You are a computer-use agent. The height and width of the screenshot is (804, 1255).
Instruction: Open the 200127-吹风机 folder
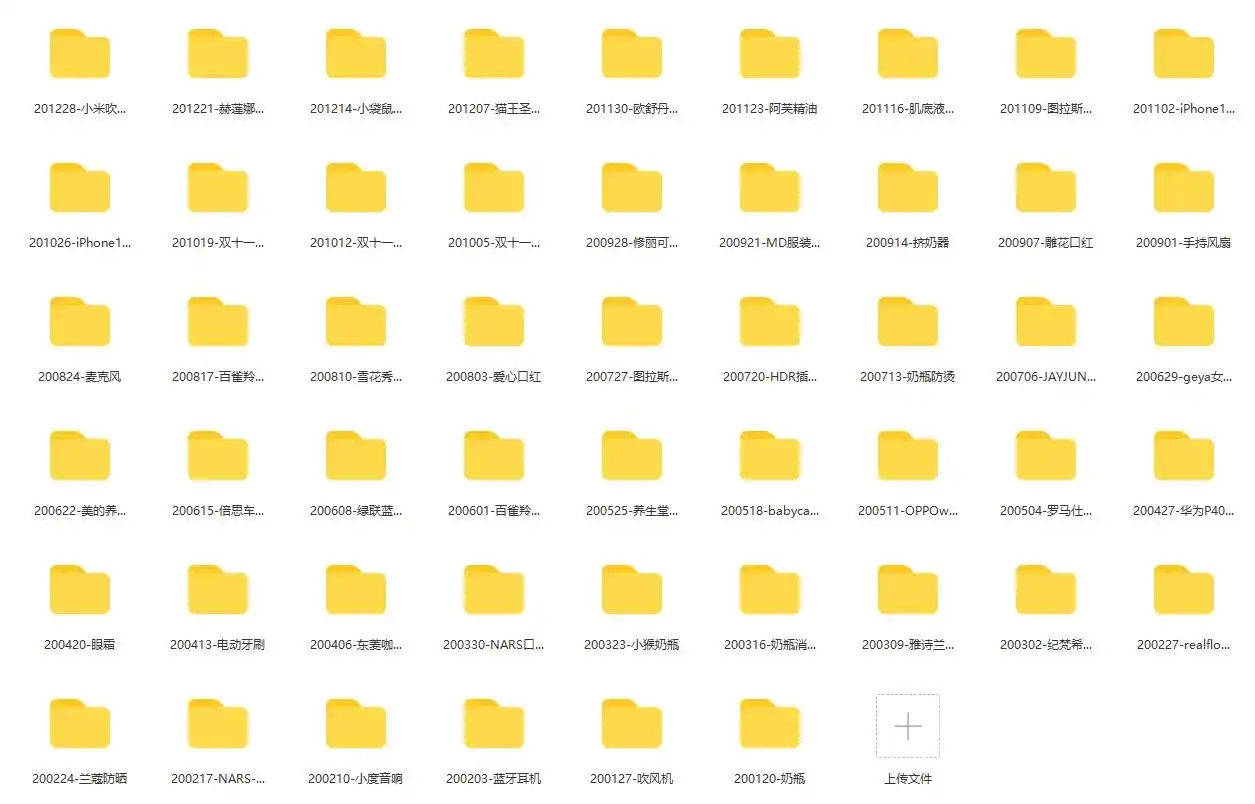pos(631,724)
